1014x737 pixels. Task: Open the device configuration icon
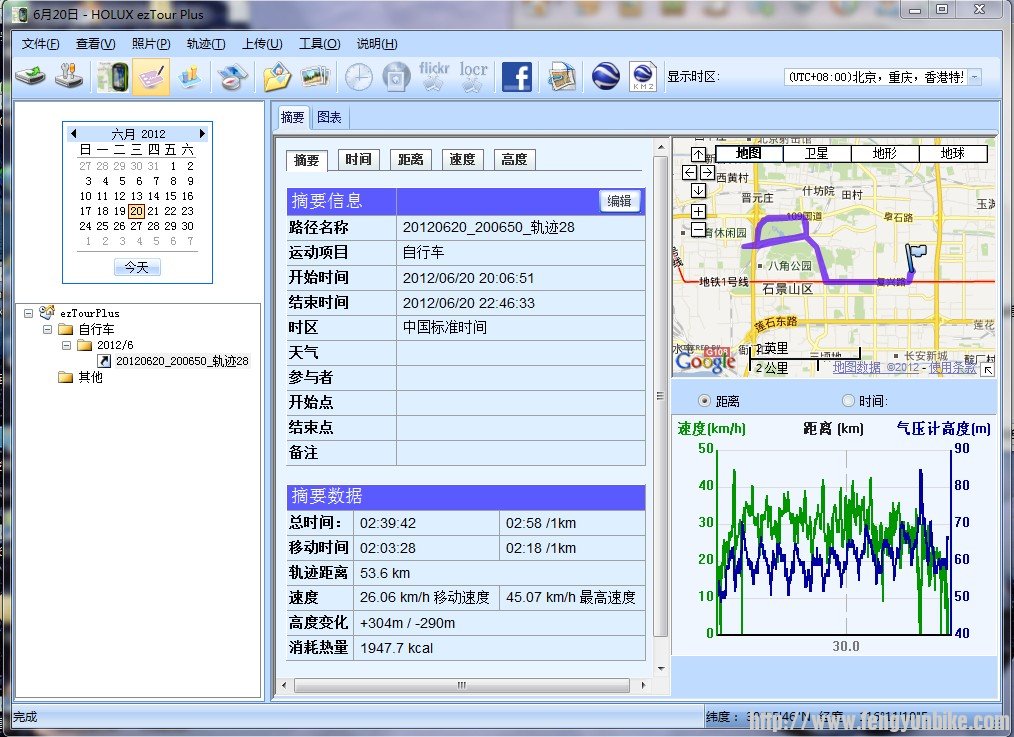[x=68, y=76]
